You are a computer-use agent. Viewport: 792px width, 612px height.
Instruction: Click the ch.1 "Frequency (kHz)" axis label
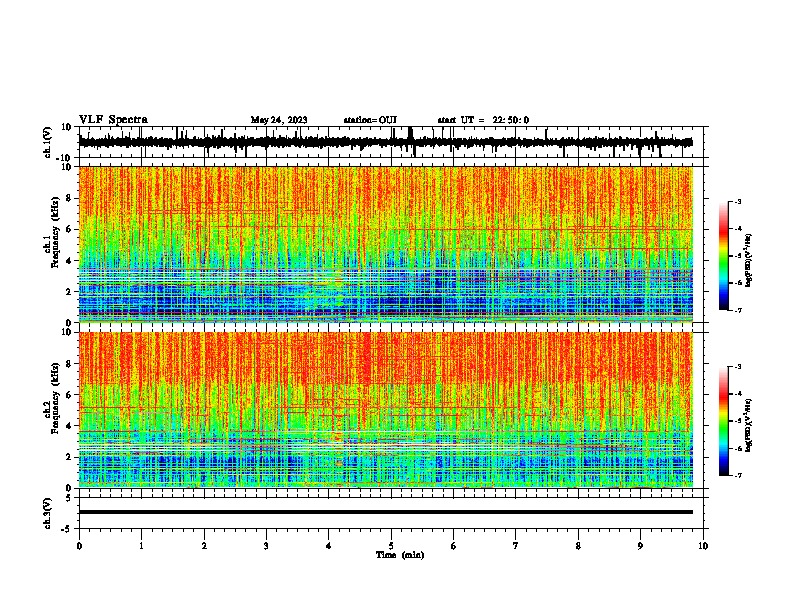[x=55, y=233]
